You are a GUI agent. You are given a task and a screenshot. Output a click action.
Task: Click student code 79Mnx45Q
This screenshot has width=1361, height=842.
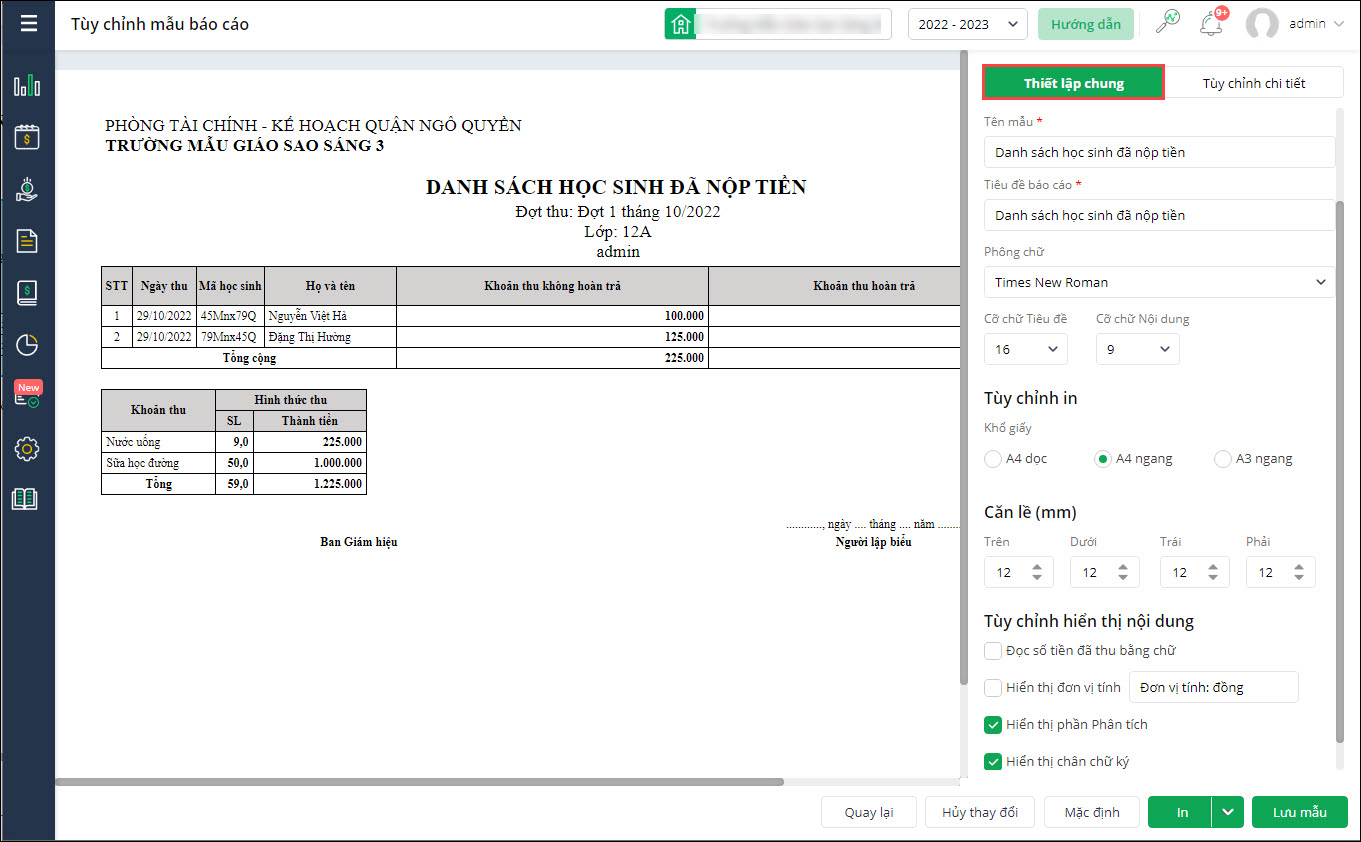click(x=229, y=337)
